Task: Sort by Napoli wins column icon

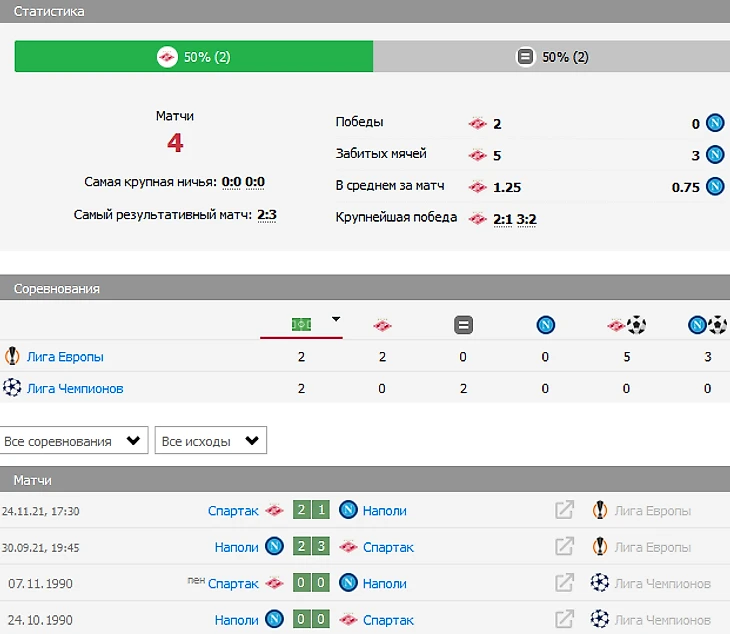Action: 545,325
